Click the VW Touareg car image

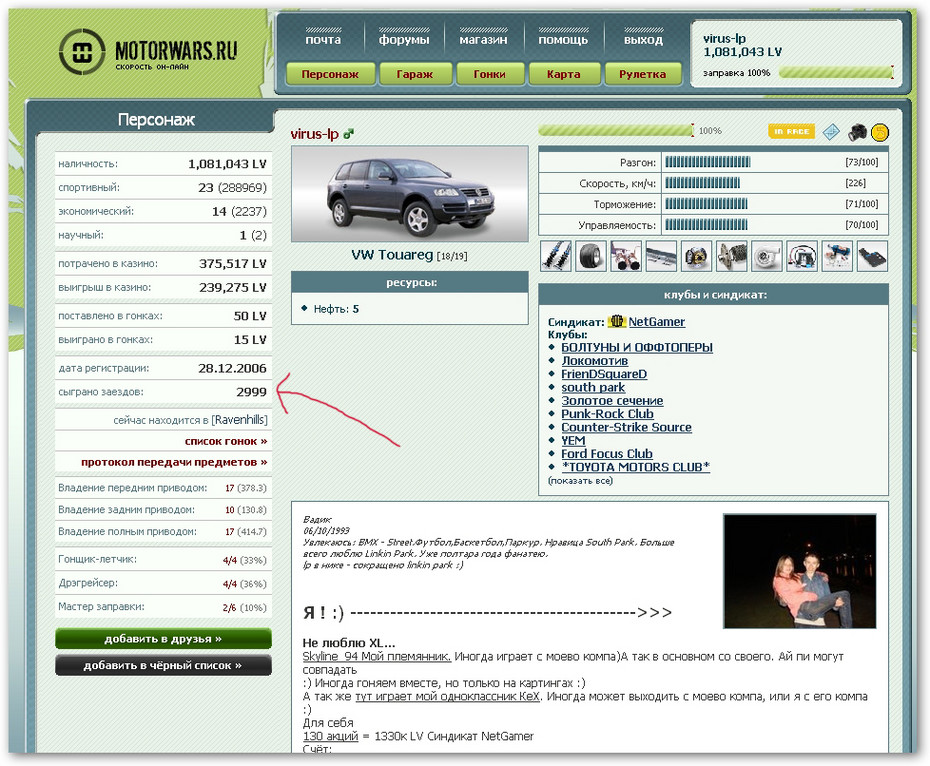[x=409, y=193]
